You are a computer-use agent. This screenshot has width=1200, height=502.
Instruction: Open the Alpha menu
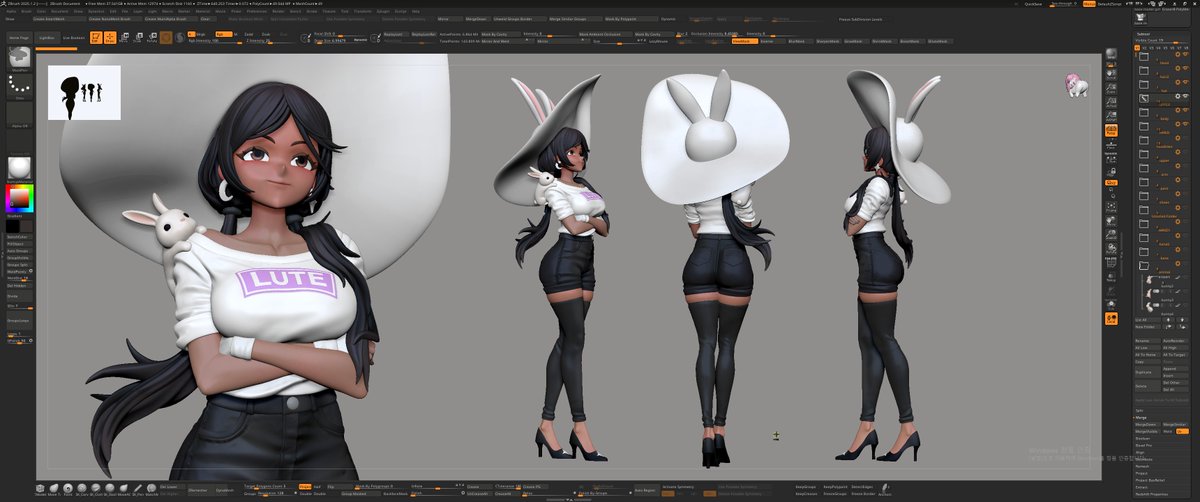[11, 11]
